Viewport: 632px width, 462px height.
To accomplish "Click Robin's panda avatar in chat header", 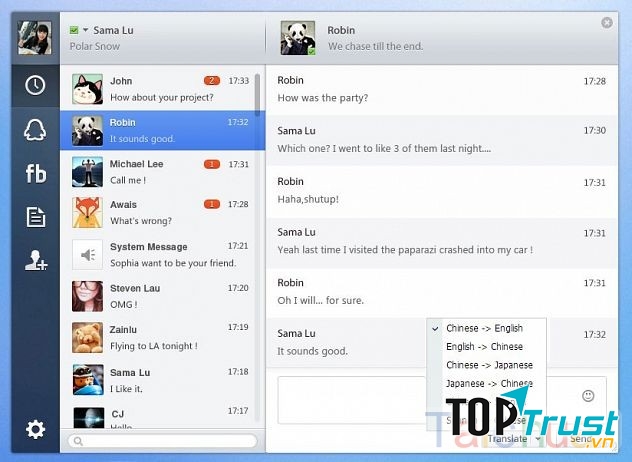I will pos(298,38).
